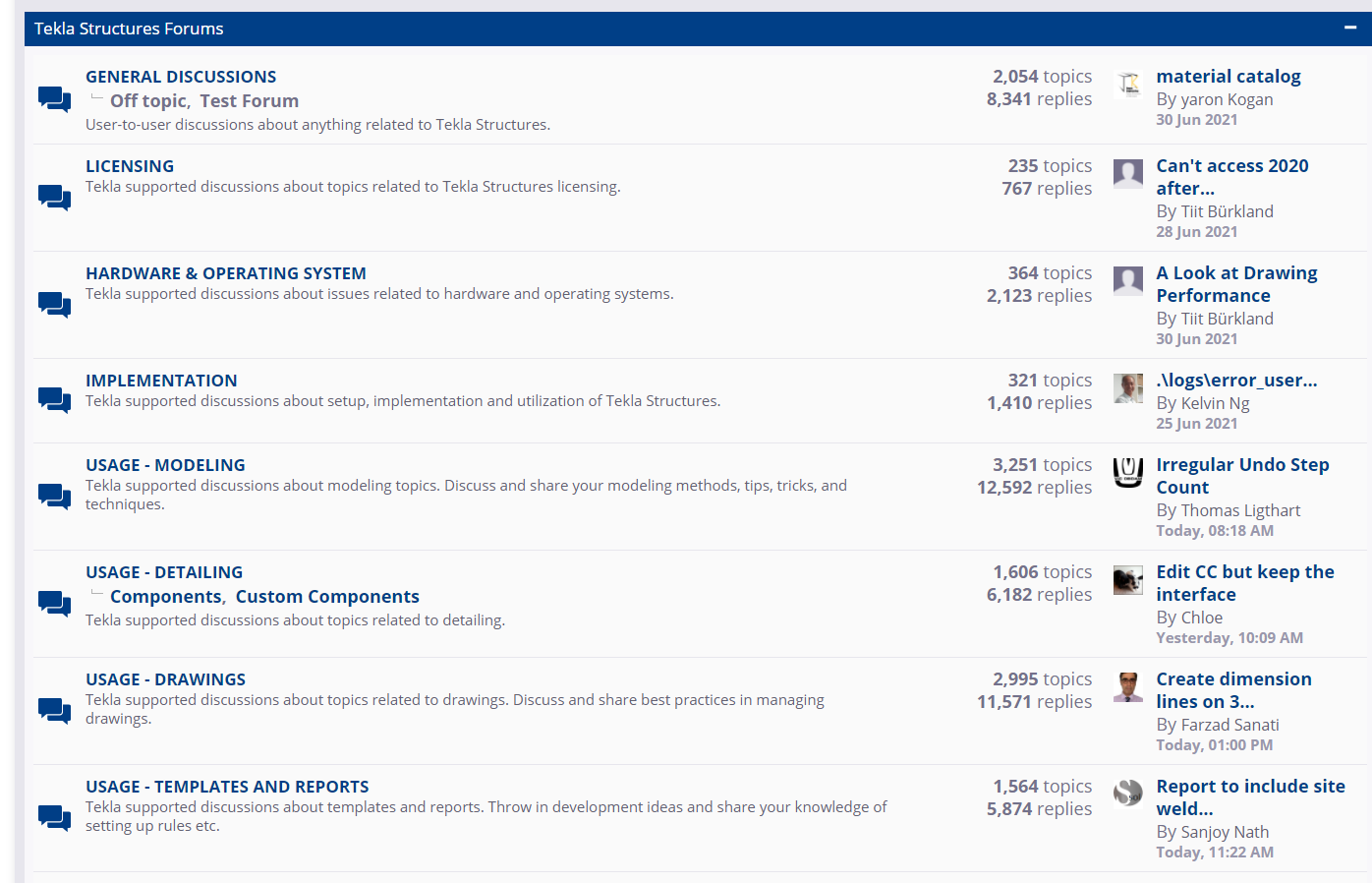The image size is (1372, 883).
Task: Open USAGE - TEMPLATES AND REPORTS forum
Action: 227,787
